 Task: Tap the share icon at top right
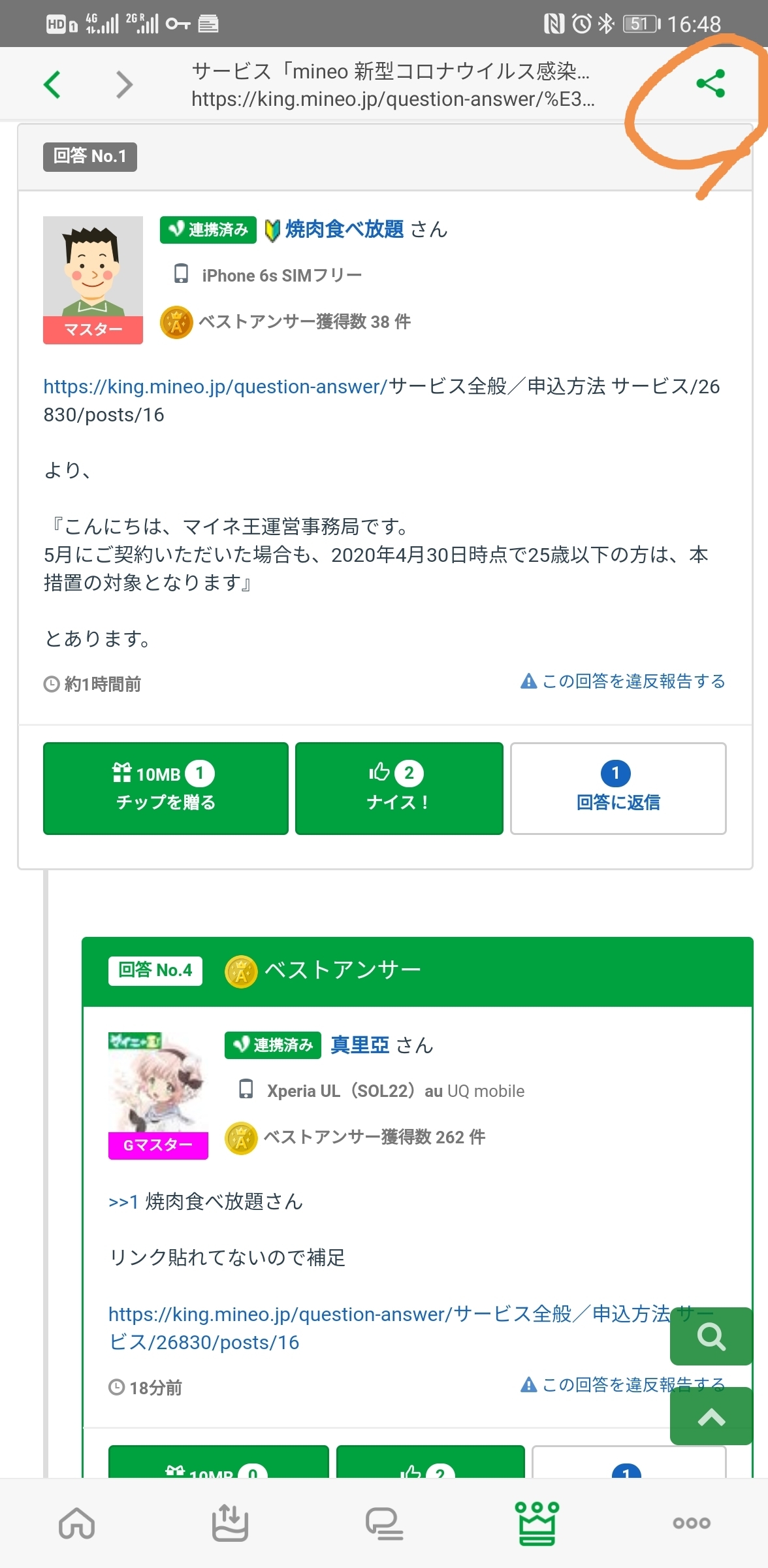point(711,84)
